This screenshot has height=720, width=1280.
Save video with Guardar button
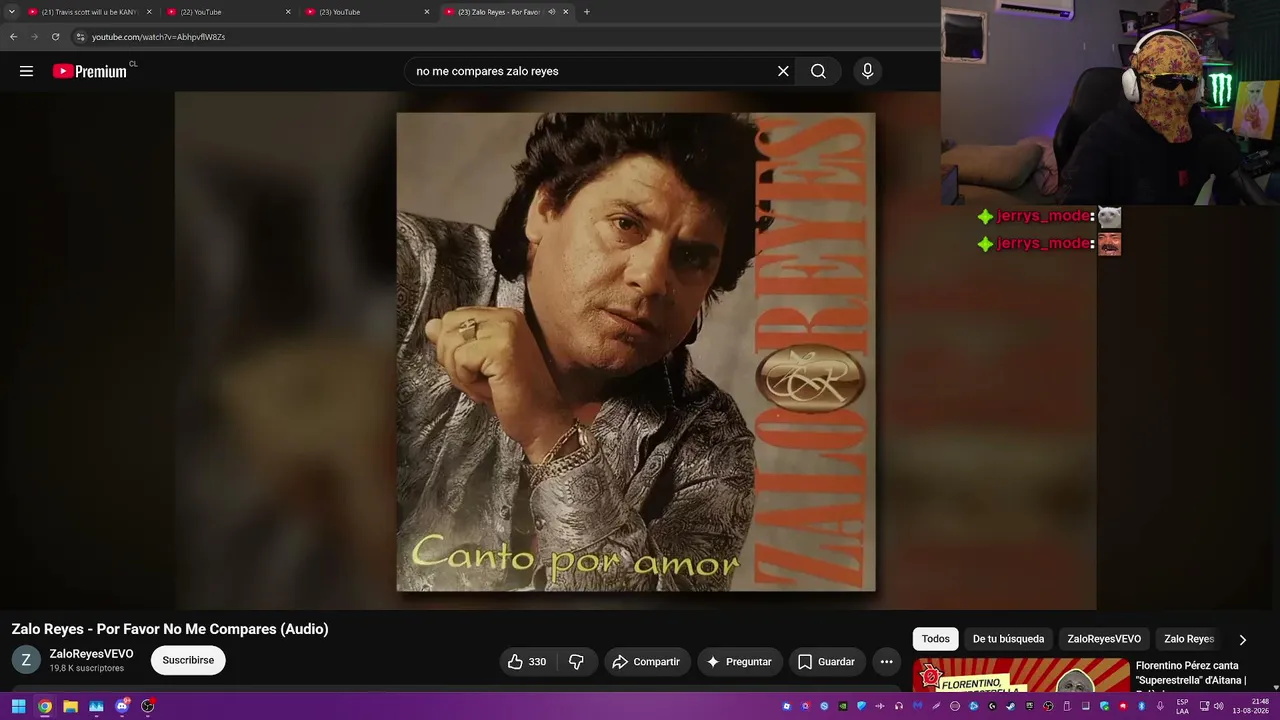(827, 661)
